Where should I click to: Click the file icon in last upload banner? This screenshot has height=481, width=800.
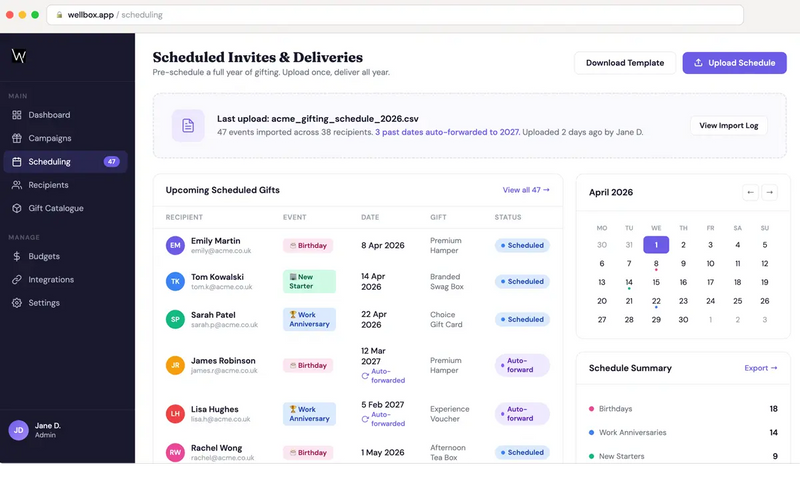click(188, 125)
